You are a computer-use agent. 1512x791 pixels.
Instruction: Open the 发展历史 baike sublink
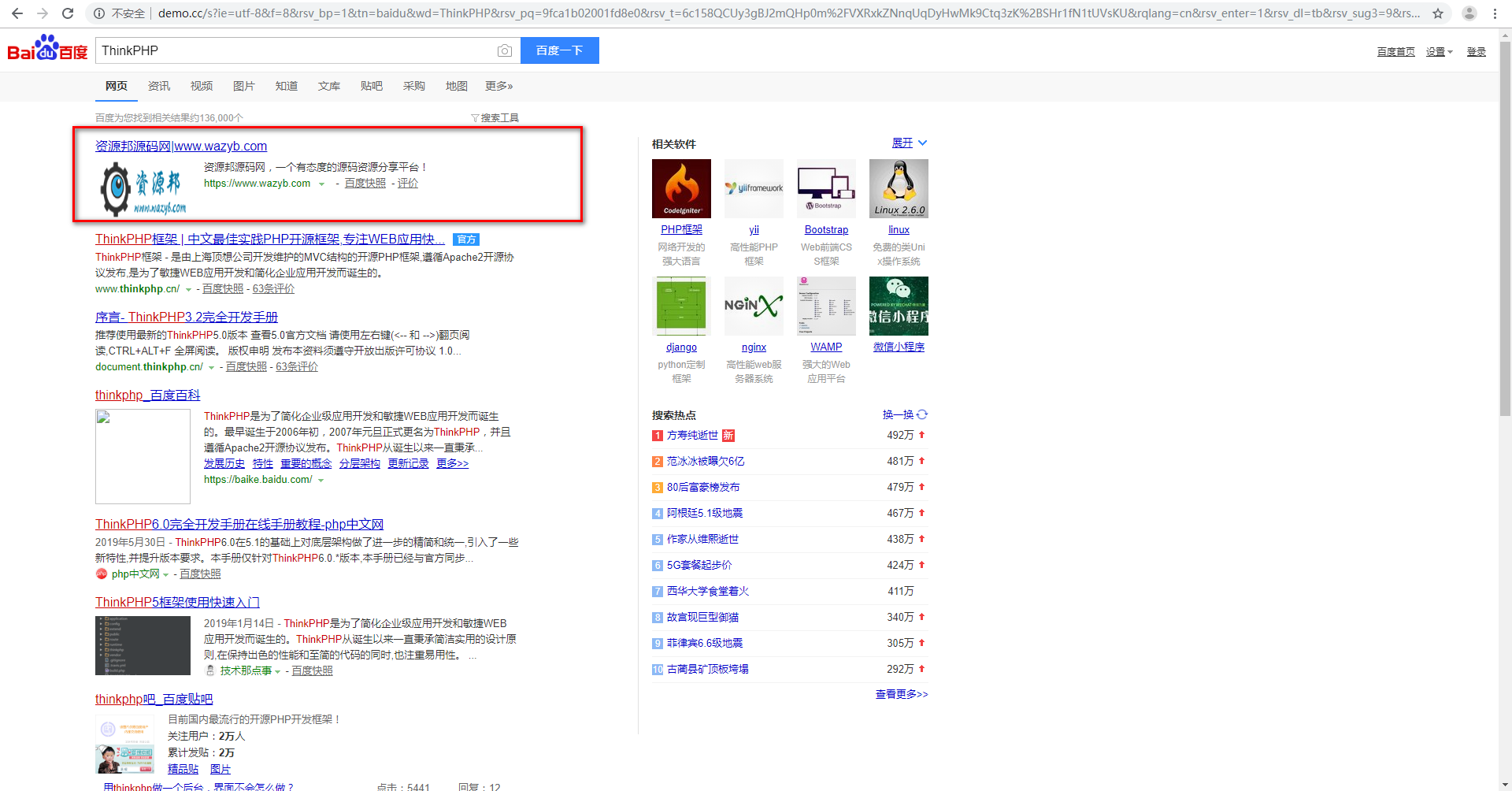224,463
